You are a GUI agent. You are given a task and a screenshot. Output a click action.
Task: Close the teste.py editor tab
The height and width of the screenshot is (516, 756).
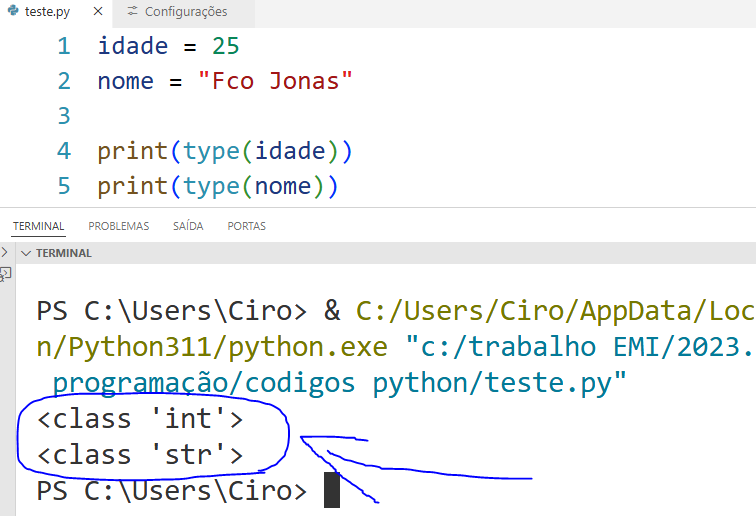tap(96, 12)
